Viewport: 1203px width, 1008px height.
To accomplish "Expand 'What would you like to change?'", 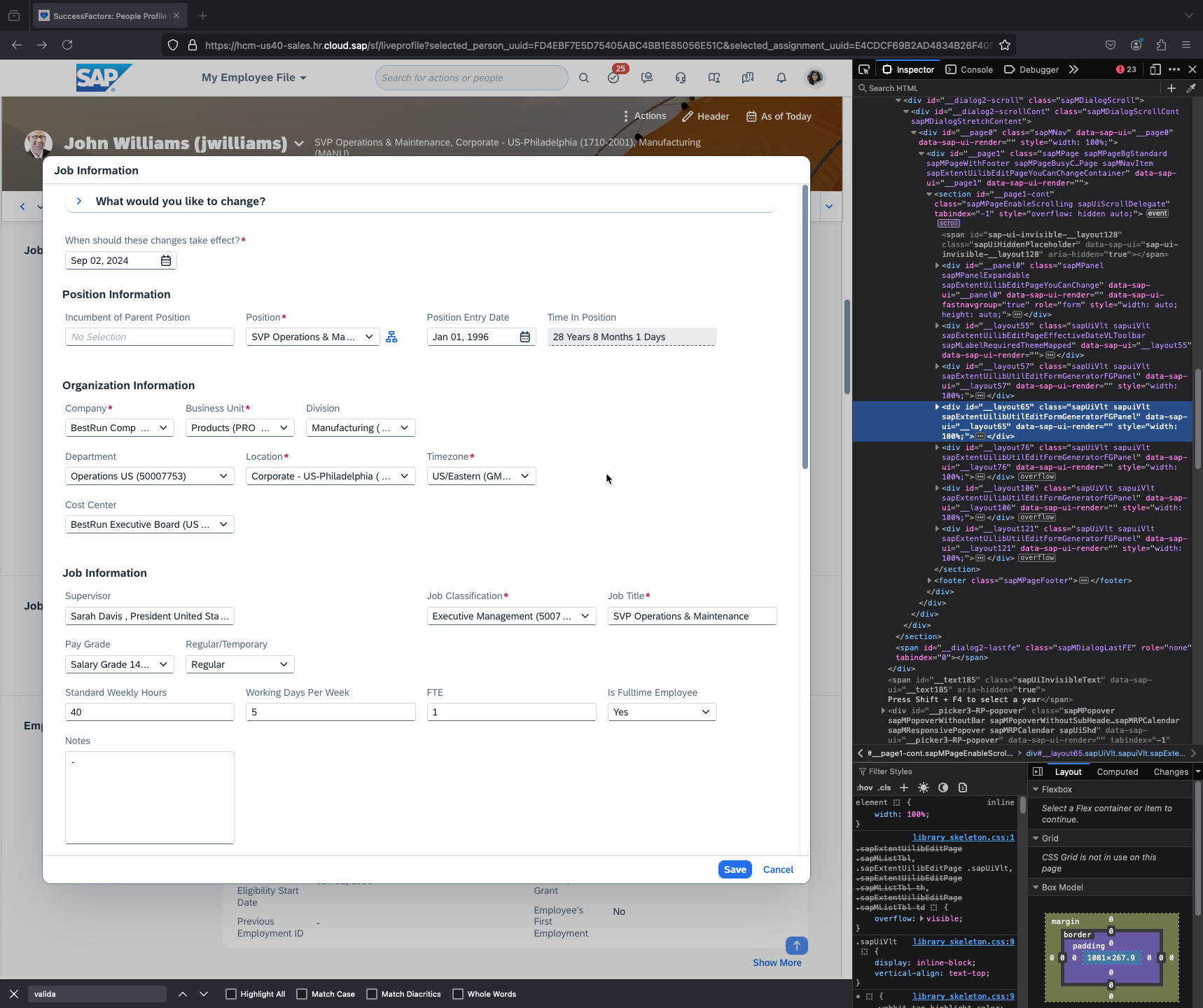I will pos(79,201).
